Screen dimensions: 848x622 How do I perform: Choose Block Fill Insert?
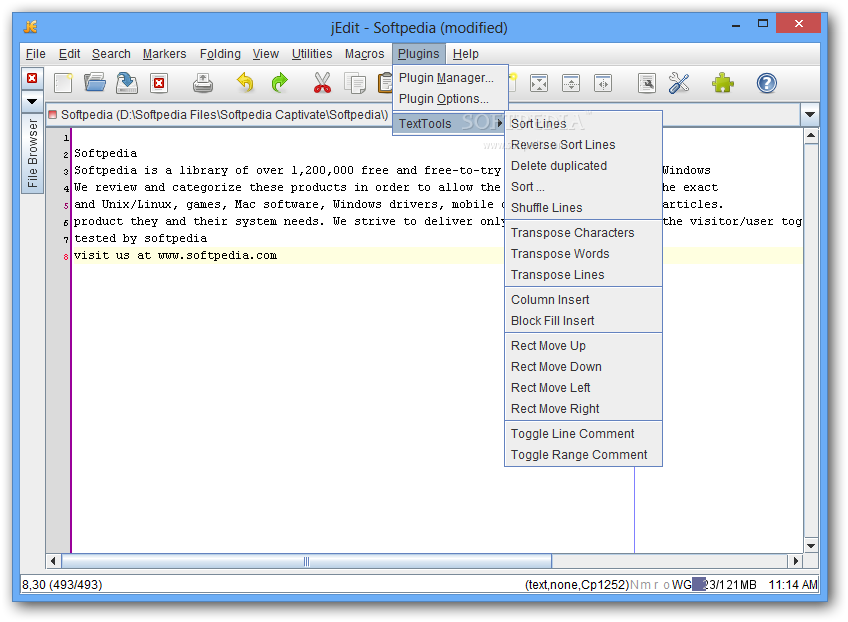583,321
